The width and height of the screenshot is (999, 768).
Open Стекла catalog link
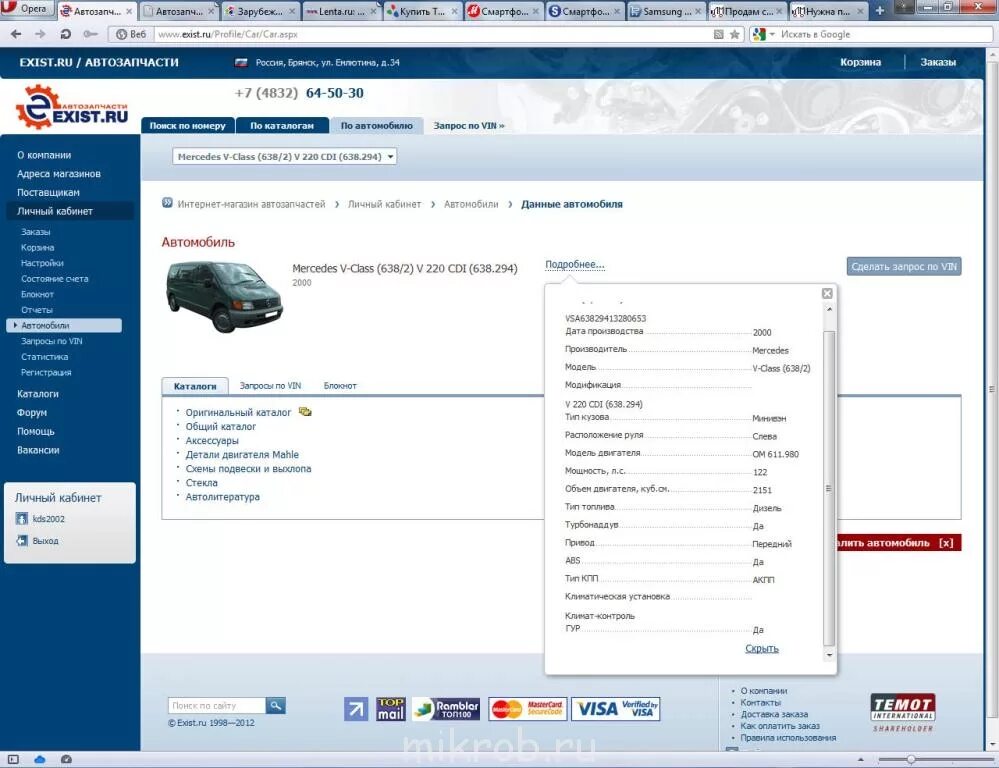pos(201,482)
